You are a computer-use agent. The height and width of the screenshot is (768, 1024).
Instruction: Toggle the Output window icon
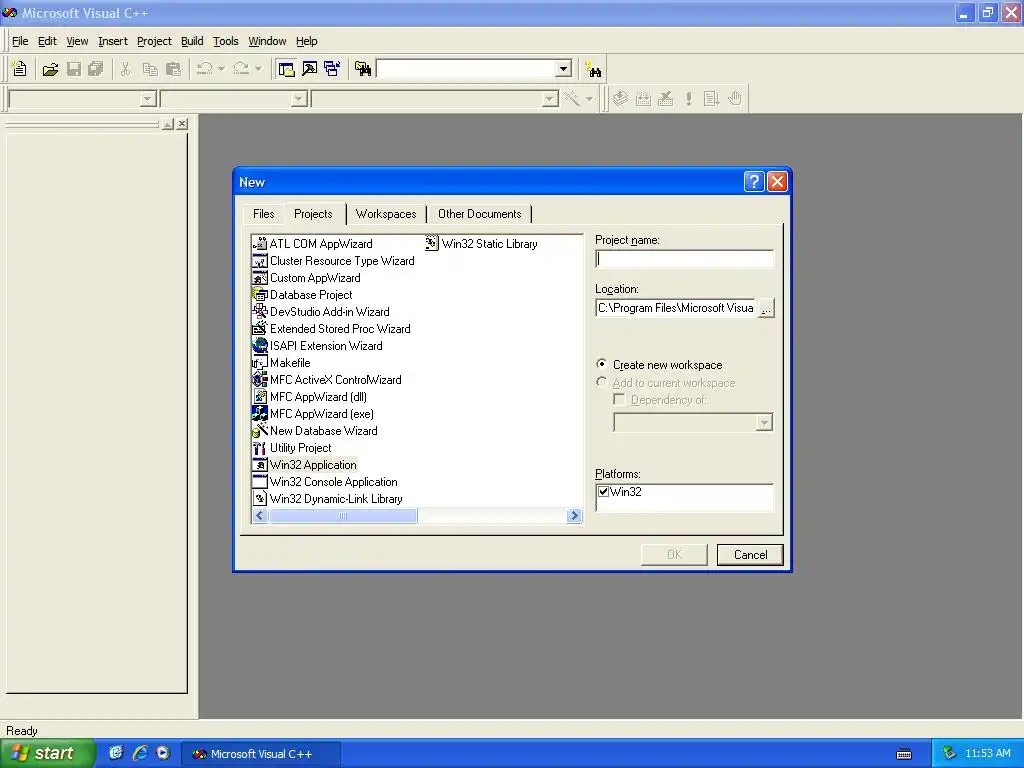tap(310, 69)
